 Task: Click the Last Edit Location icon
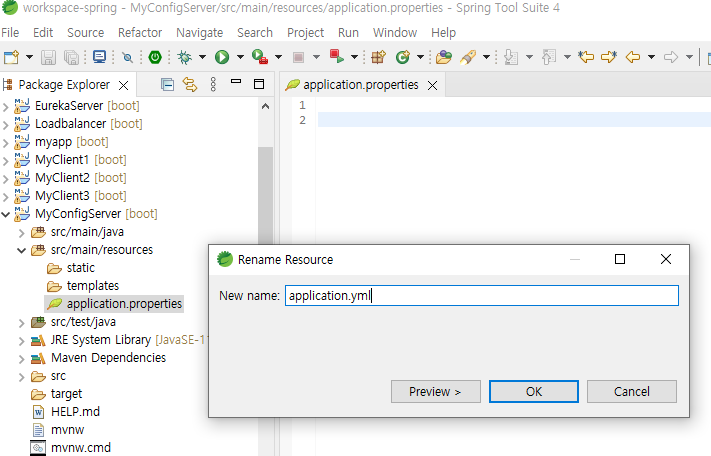tap(586, 57)
